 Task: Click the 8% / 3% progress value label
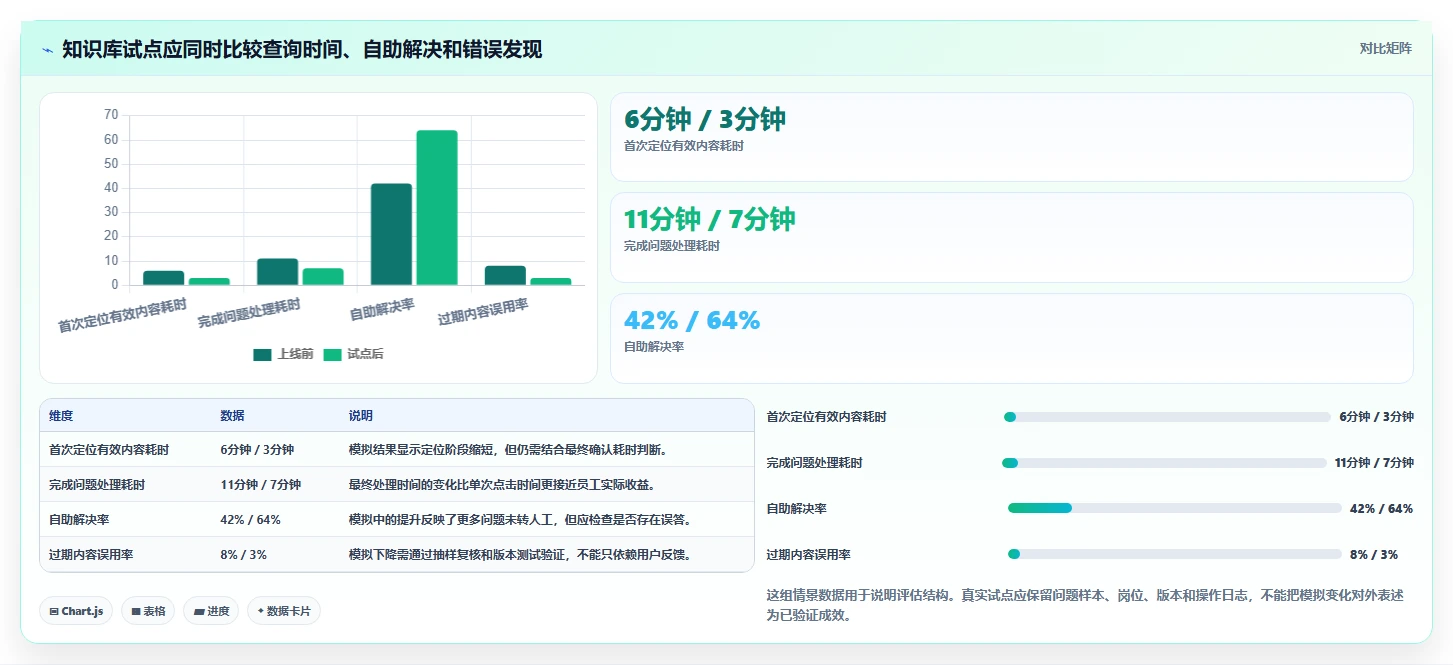(x=1374, y=554)
